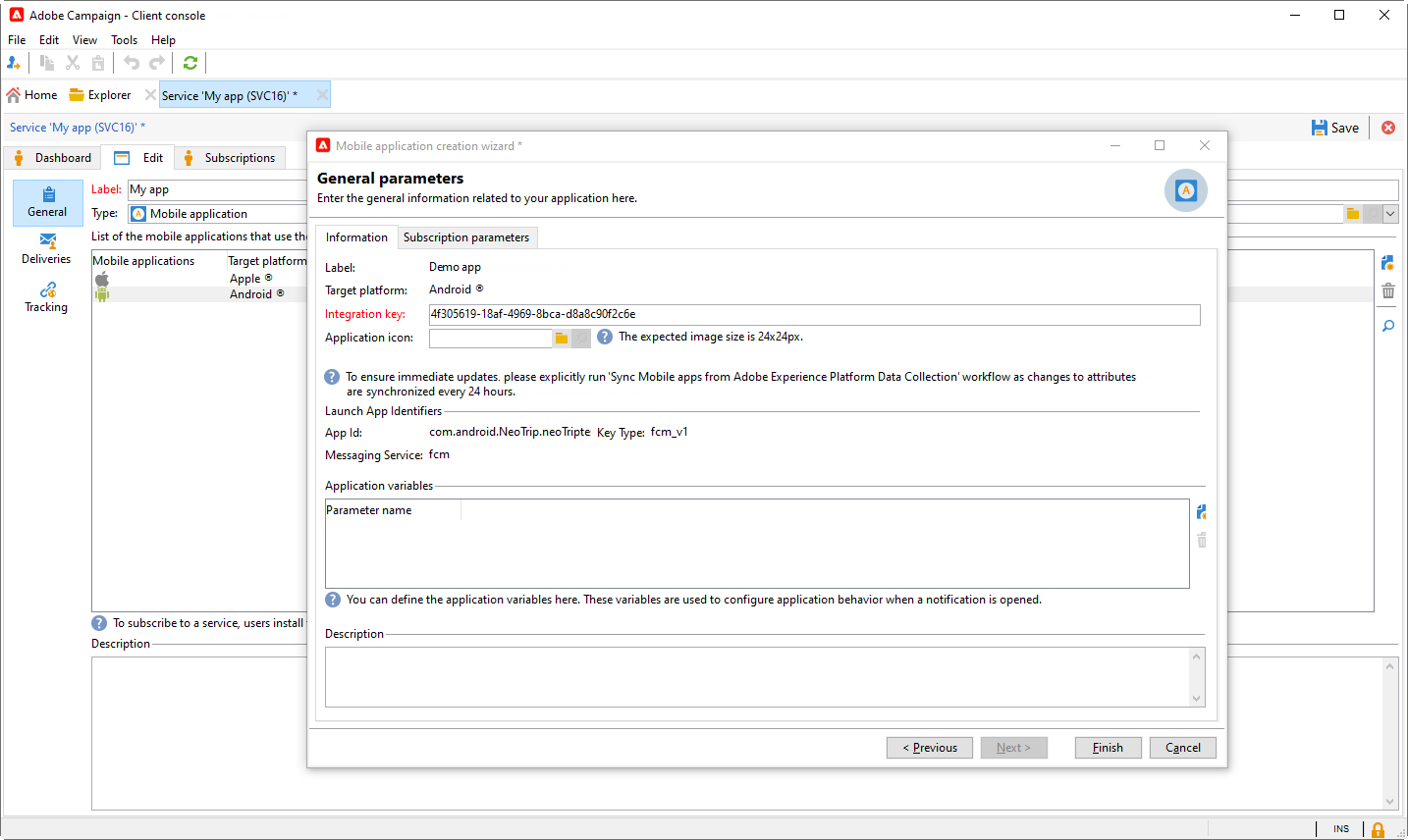Go to the Home tab

tap(32, 95)
